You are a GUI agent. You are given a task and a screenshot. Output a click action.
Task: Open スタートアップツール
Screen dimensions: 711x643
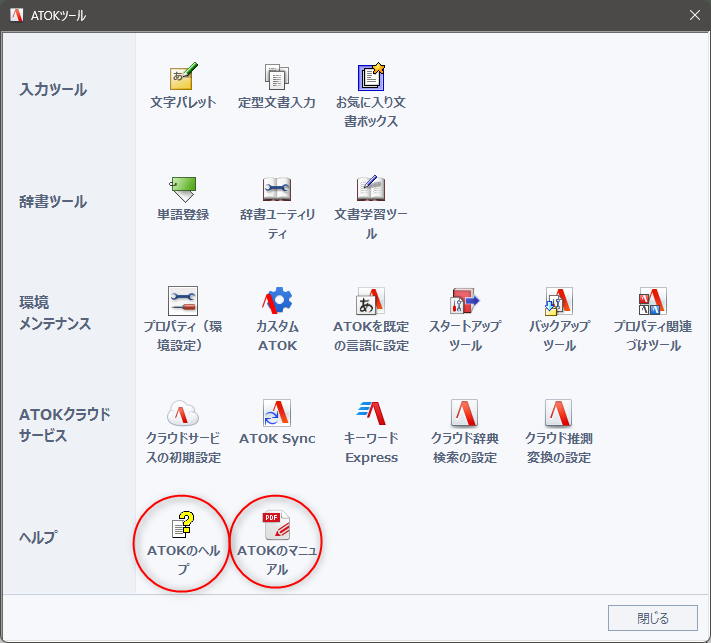465,320
